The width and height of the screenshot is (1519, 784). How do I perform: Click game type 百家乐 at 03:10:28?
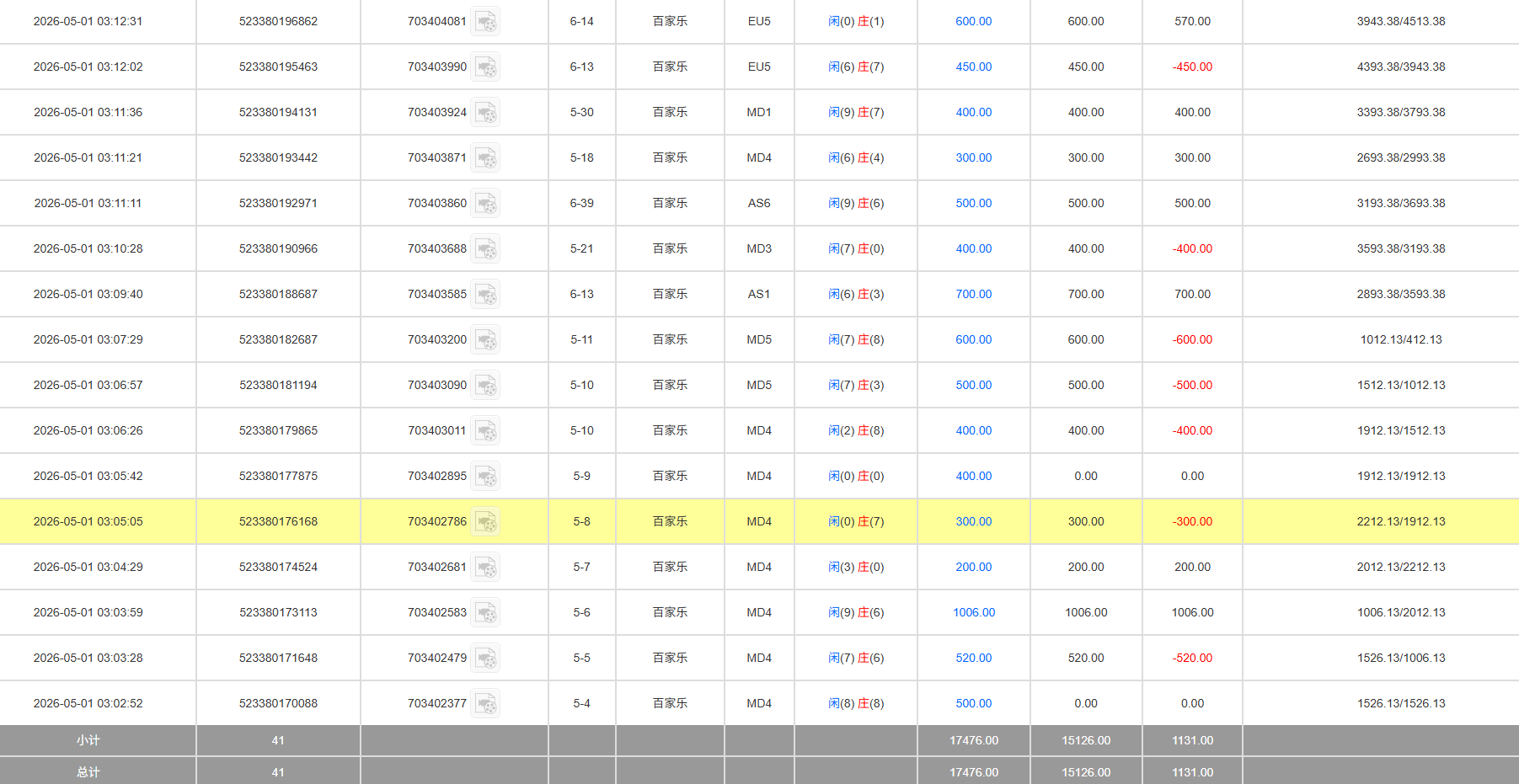click(x=670, y=248)
